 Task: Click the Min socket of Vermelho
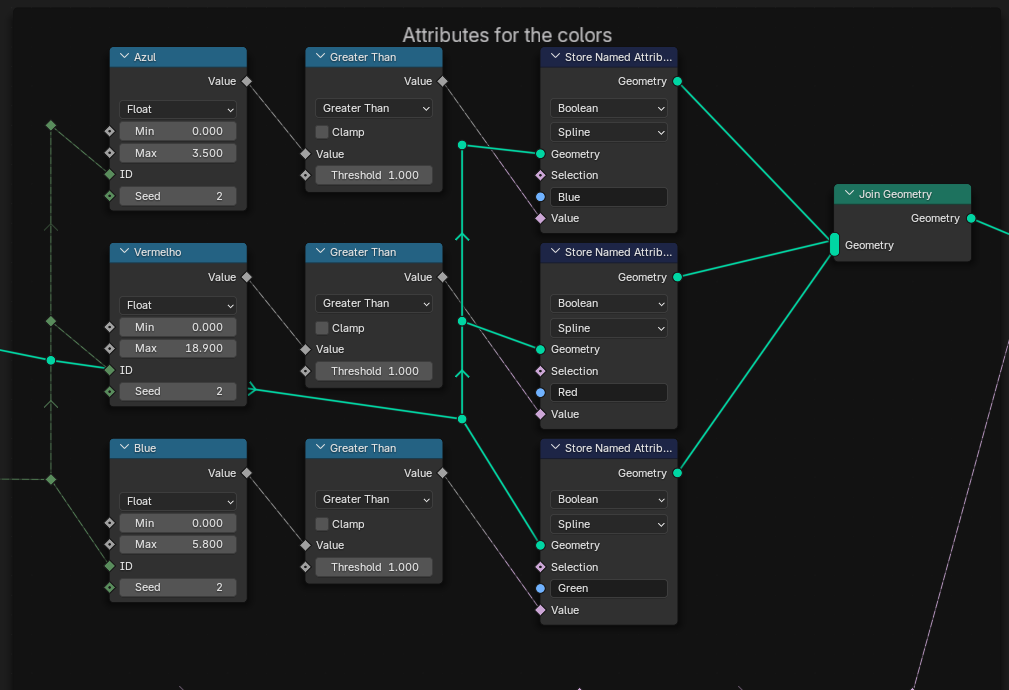pyautogui.click(x=109, y=327)
